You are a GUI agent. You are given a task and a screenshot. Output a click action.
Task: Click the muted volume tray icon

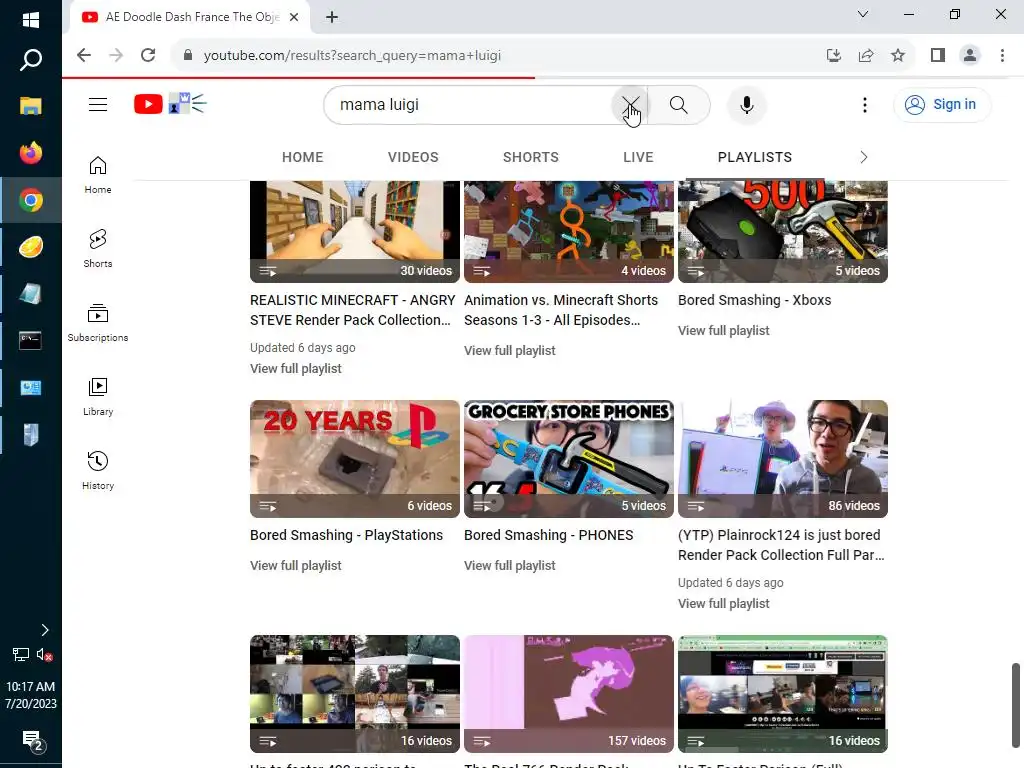44,654
